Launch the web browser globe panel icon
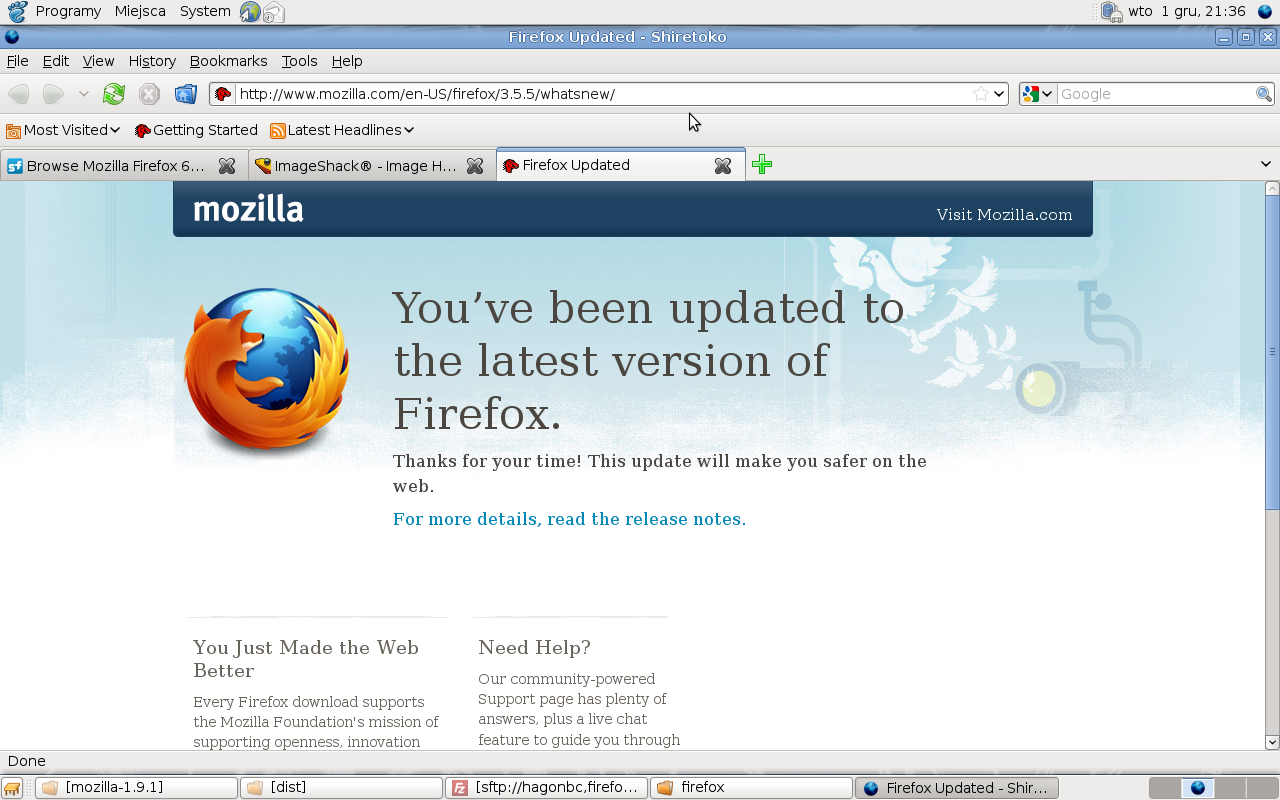This screenshot has width=1280, height=800. tap(250, 12)
